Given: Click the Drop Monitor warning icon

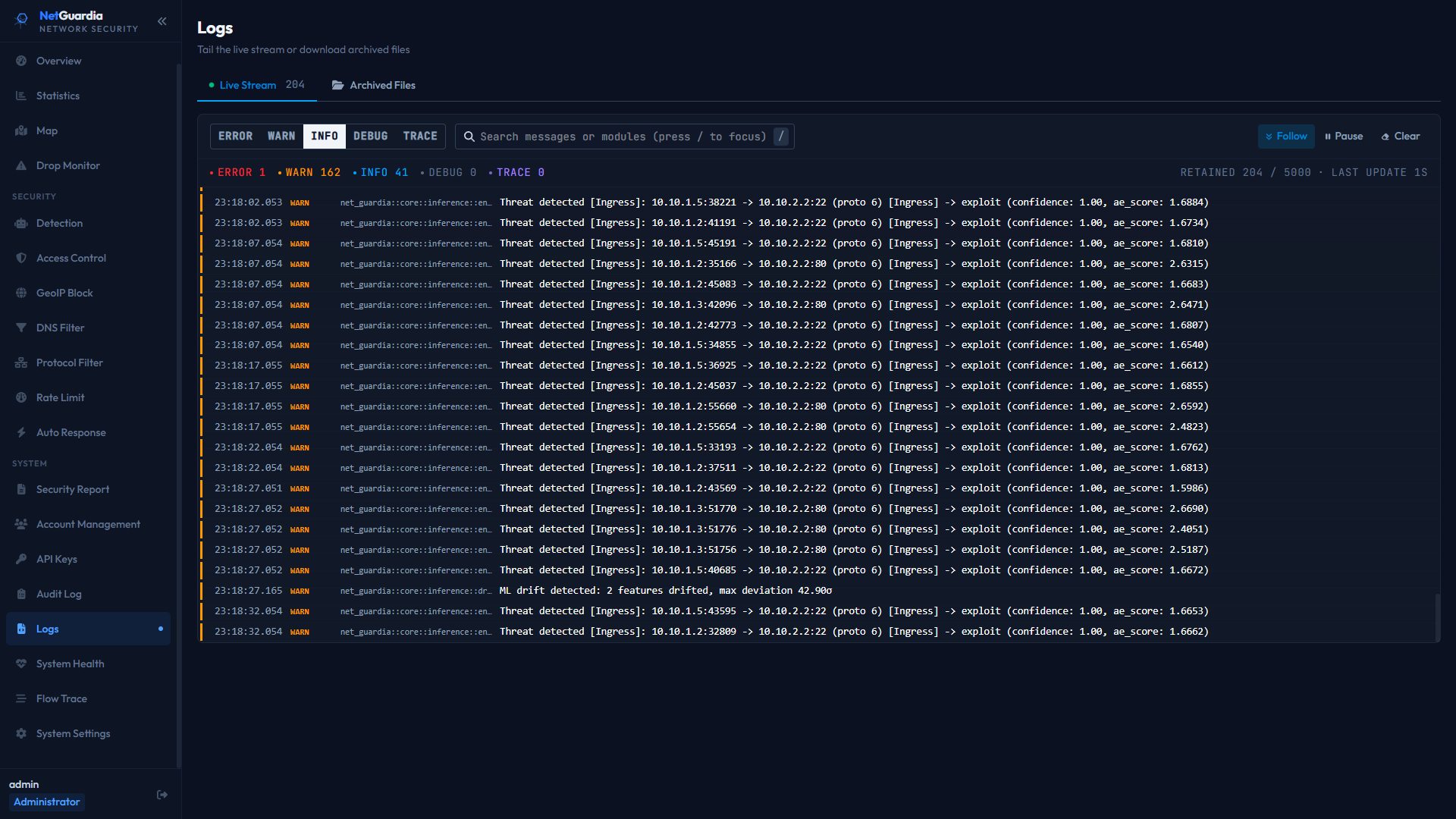Looking at the screenshot, I should pos(21,165).
